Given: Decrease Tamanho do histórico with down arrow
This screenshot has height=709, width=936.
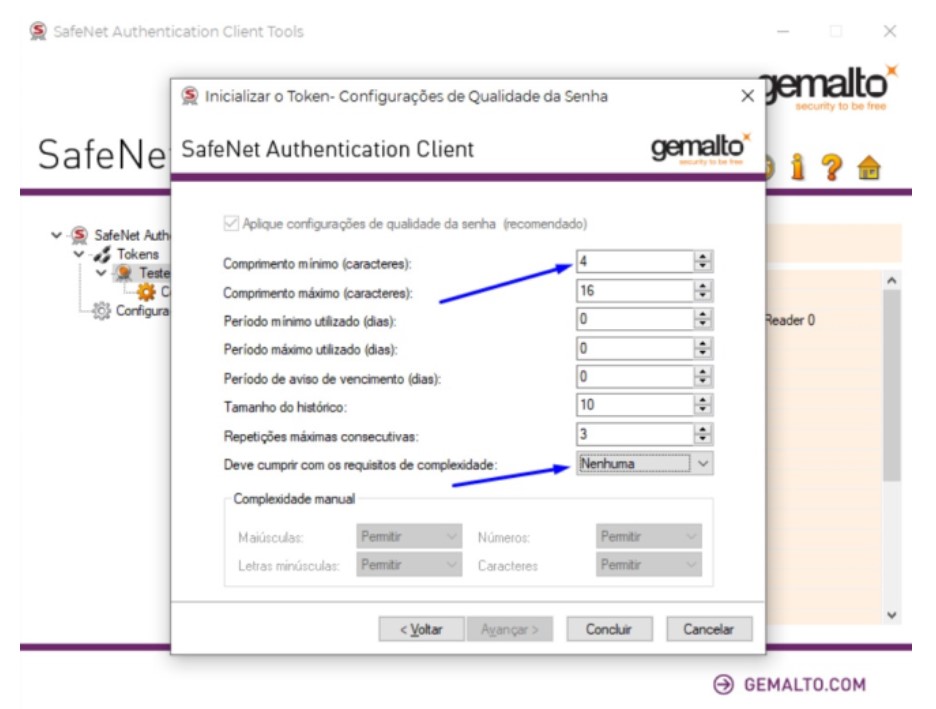Looking at the screenshot, I should (703, 411).
